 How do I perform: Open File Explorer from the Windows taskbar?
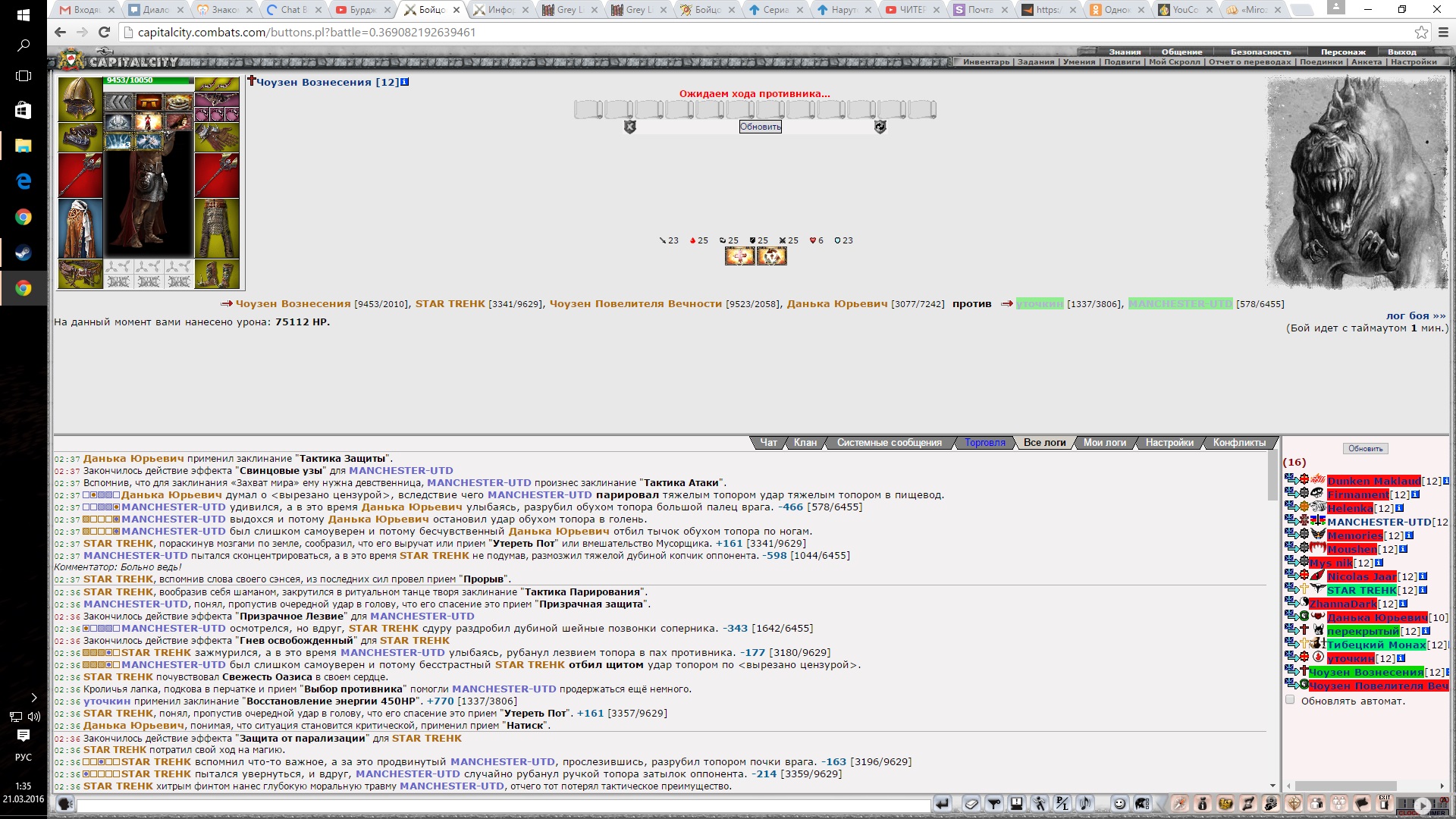pyautogui.click(x=24, y=146)
